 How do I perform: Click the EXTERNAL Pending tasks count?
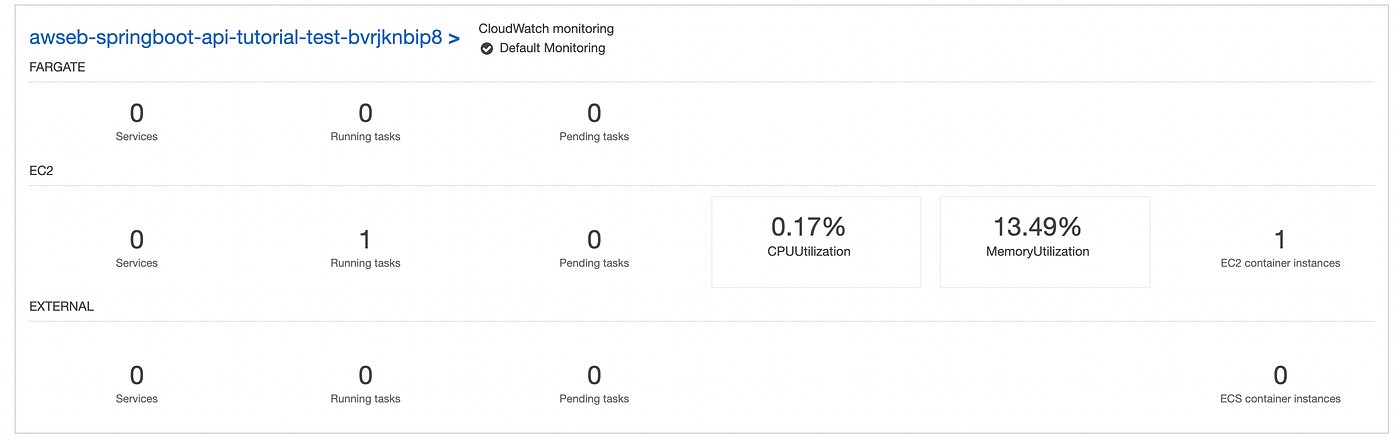tap(594, 376)
